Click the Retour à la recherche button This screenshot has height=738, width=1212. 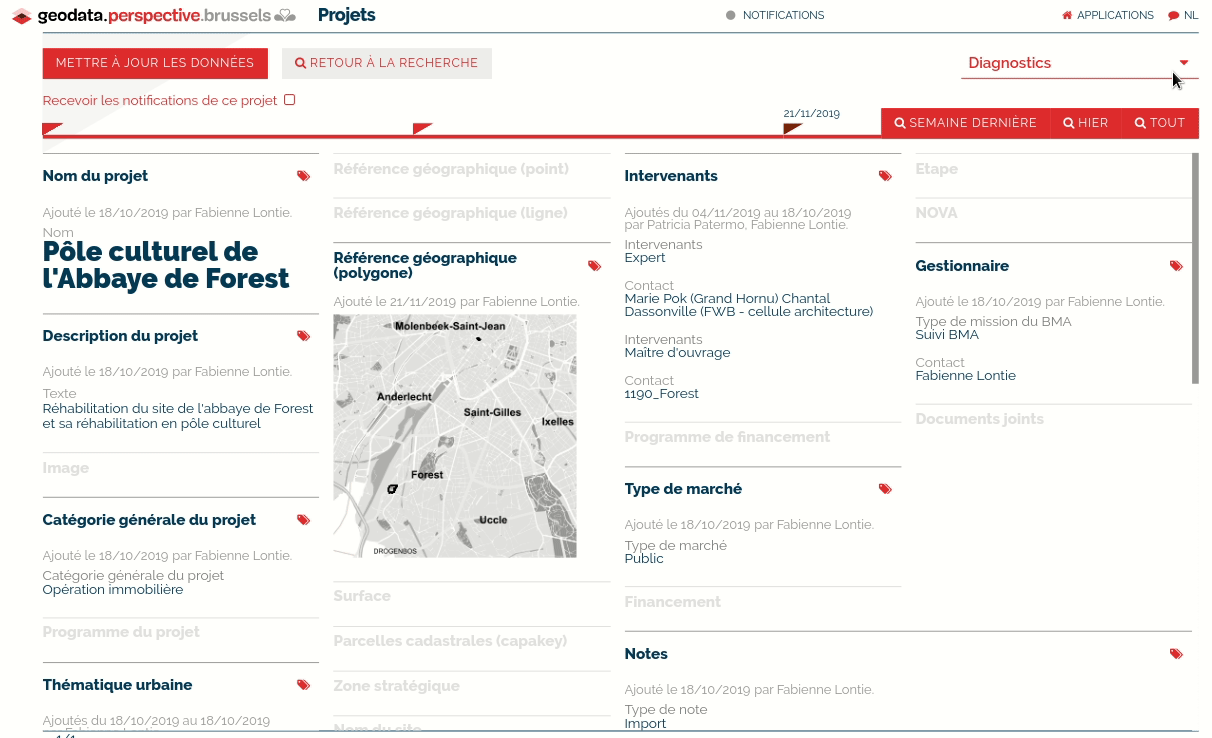387,62
